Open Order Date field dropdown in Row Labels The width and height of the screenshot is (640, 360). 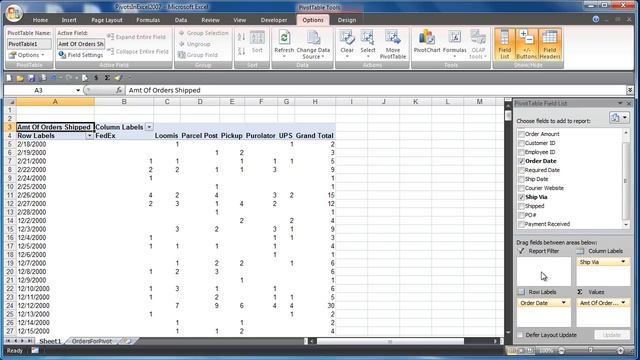click(x=564, y=302)
